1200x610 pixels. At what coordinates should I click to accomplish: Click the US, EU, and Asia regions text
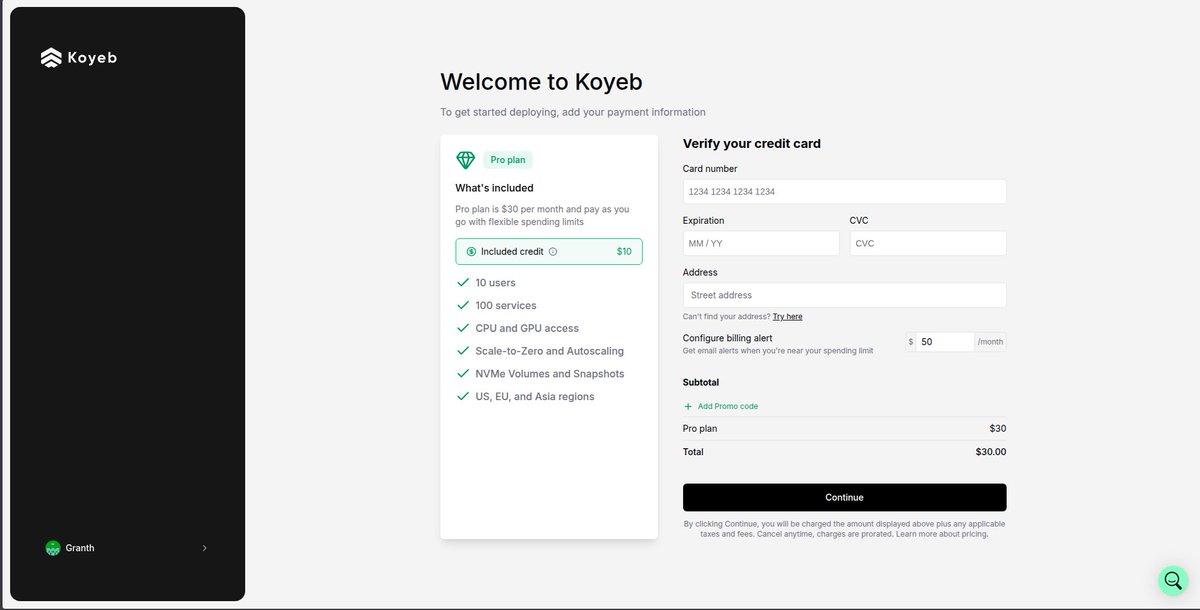click(x=535, y=396)
